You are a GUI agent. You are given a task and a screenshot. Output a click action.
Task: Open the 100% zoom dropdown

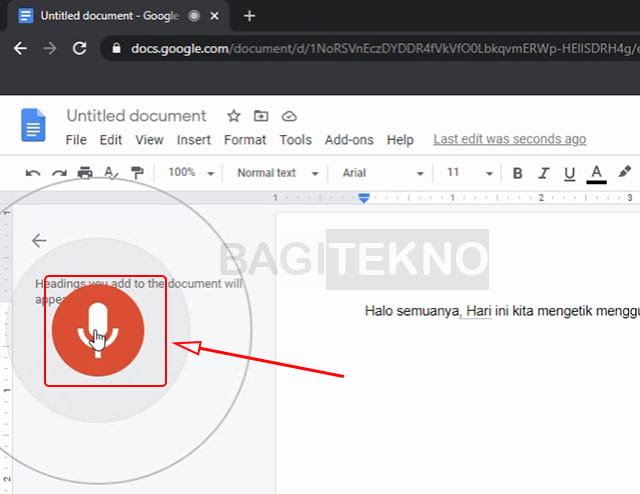(x=191, y=173)
